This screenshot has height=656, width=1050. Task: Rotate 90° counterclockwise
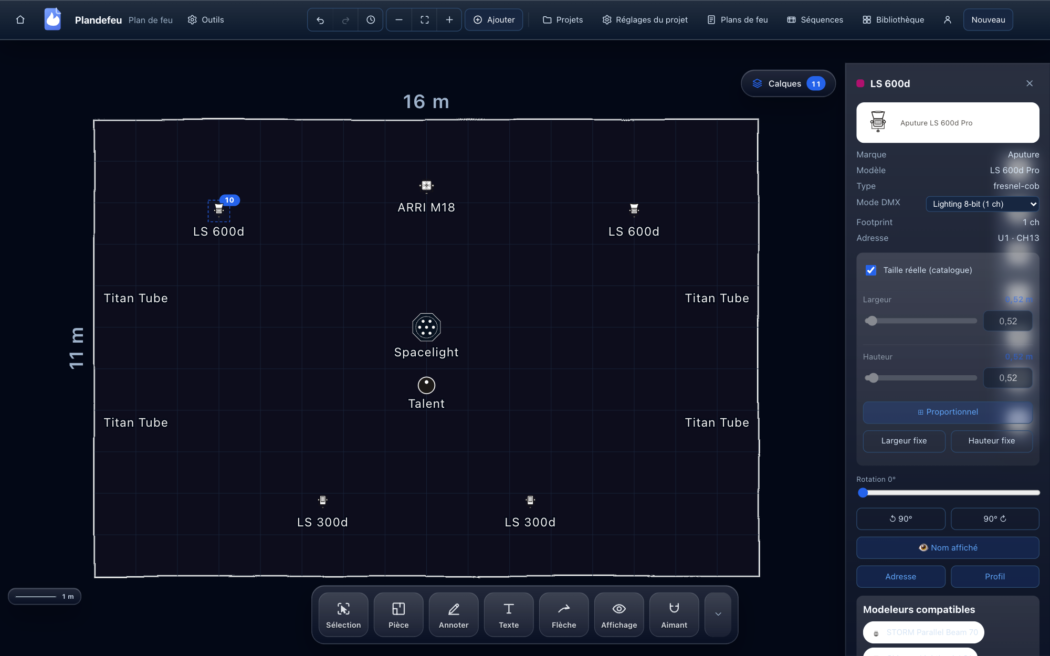[901, 519]
